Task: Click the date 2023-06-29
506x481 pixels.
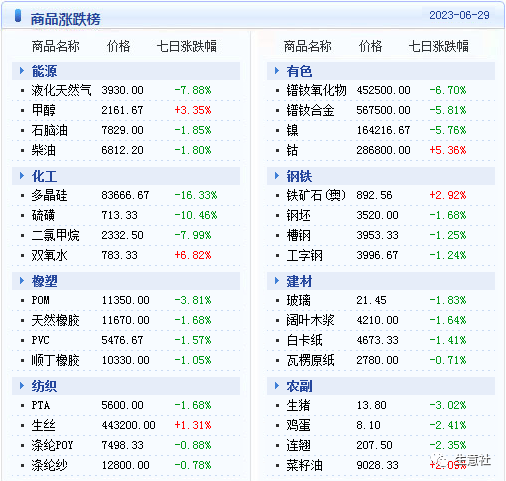Action: (459, 15)
